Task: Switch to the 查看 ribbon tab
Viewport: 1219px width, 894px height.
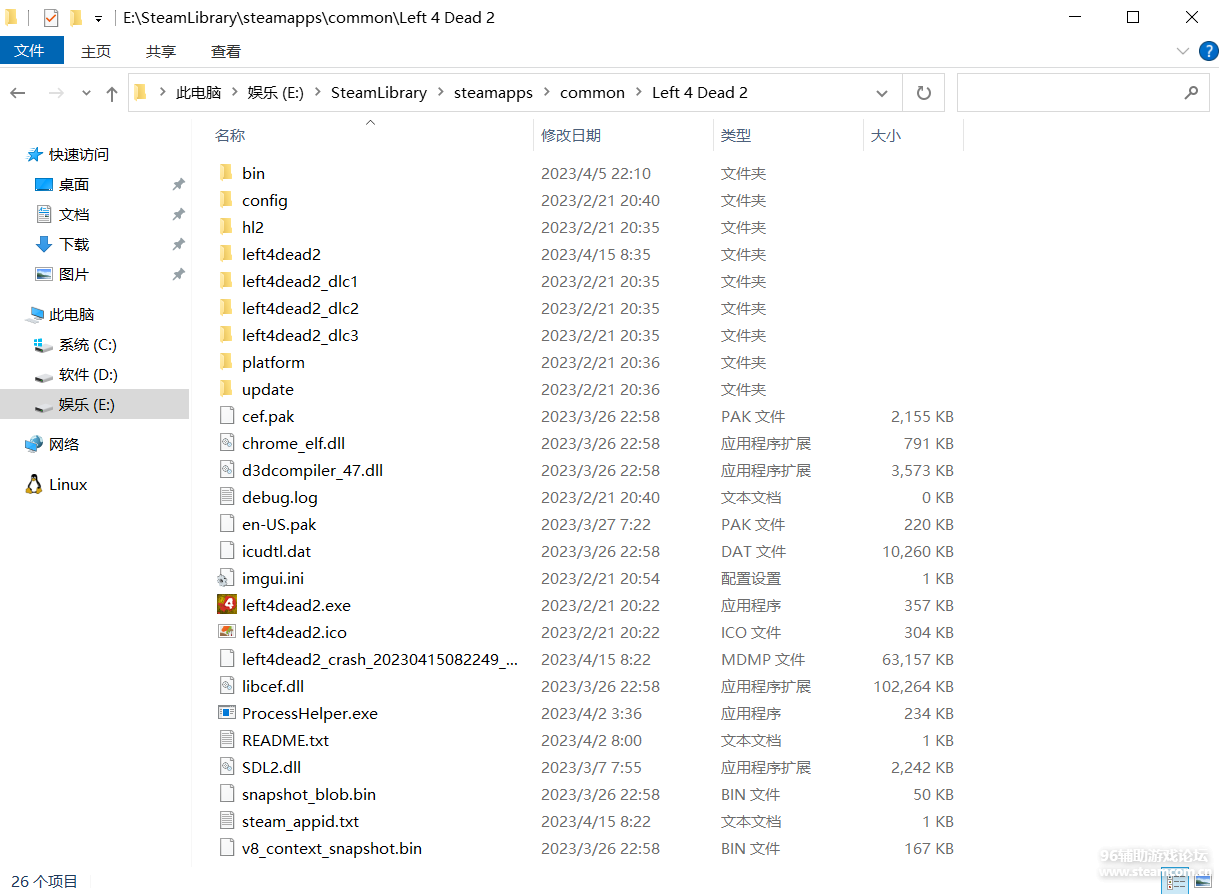Action: coord(225,51)
